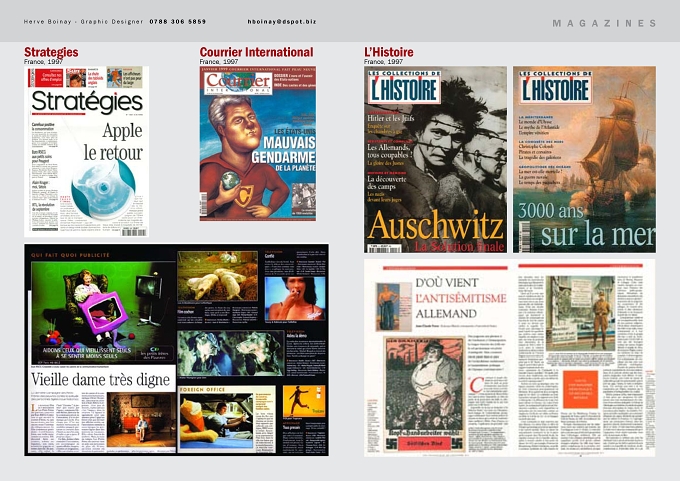Click the 'Vieille dame très digne' headline
Image resolution: width=680 pixels, height=481 pixels.
(x=101, y=380)
